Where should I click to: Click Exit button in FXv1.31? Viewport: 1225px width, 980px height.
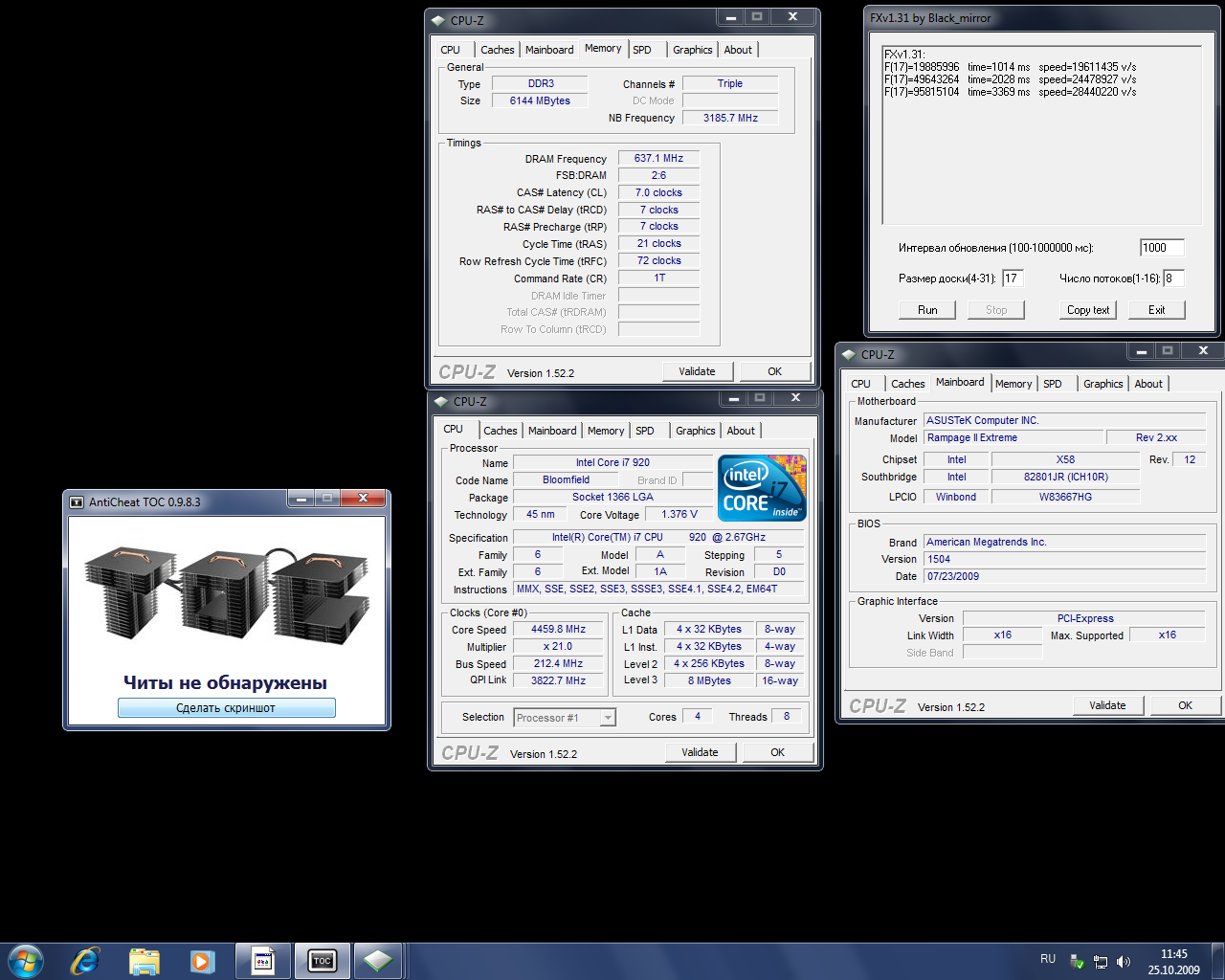pyautogui.click(x=1157, y=310)
